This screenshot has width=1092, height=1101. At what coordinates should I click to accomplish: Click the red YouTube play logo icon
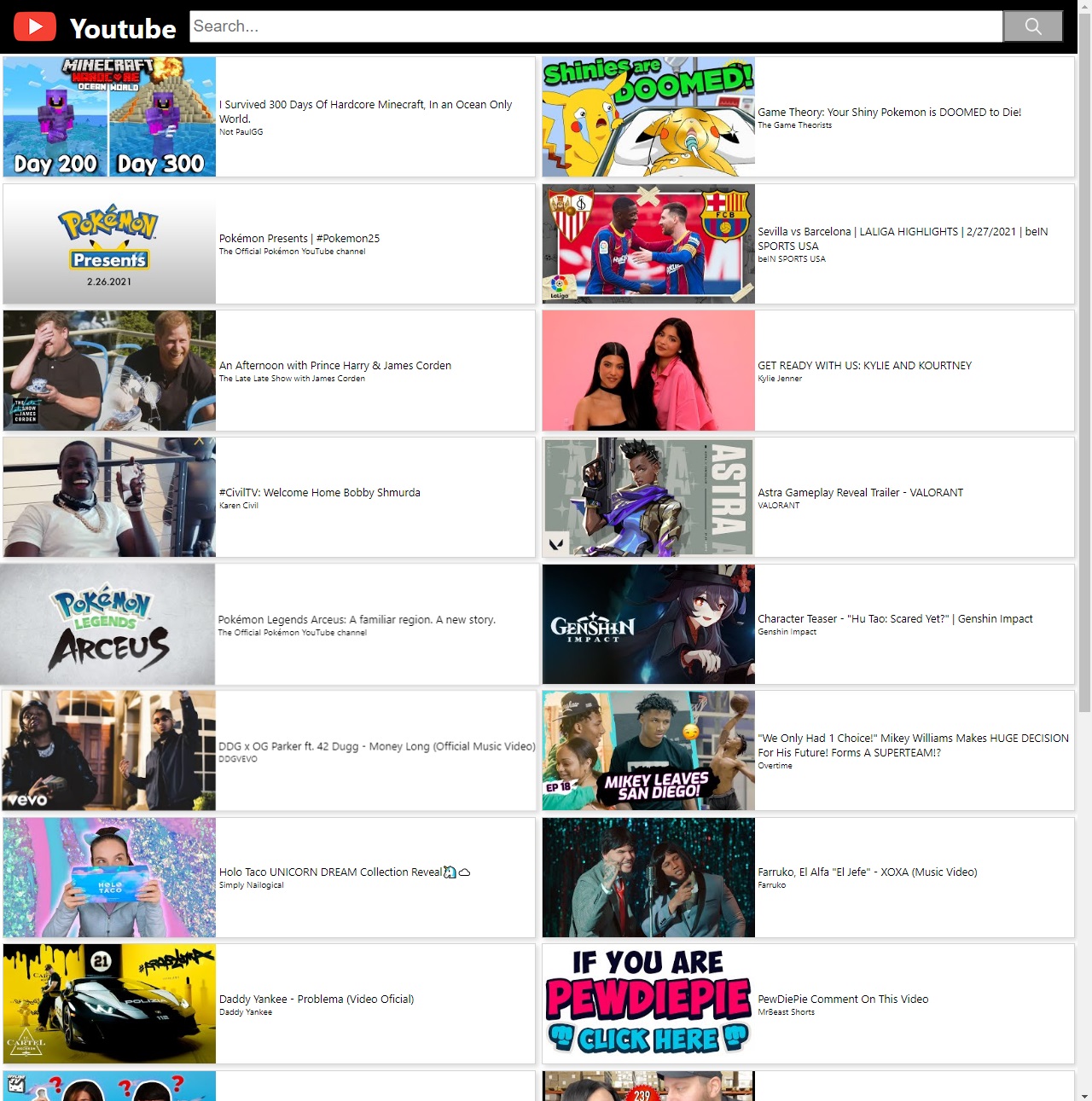(35, 27)
